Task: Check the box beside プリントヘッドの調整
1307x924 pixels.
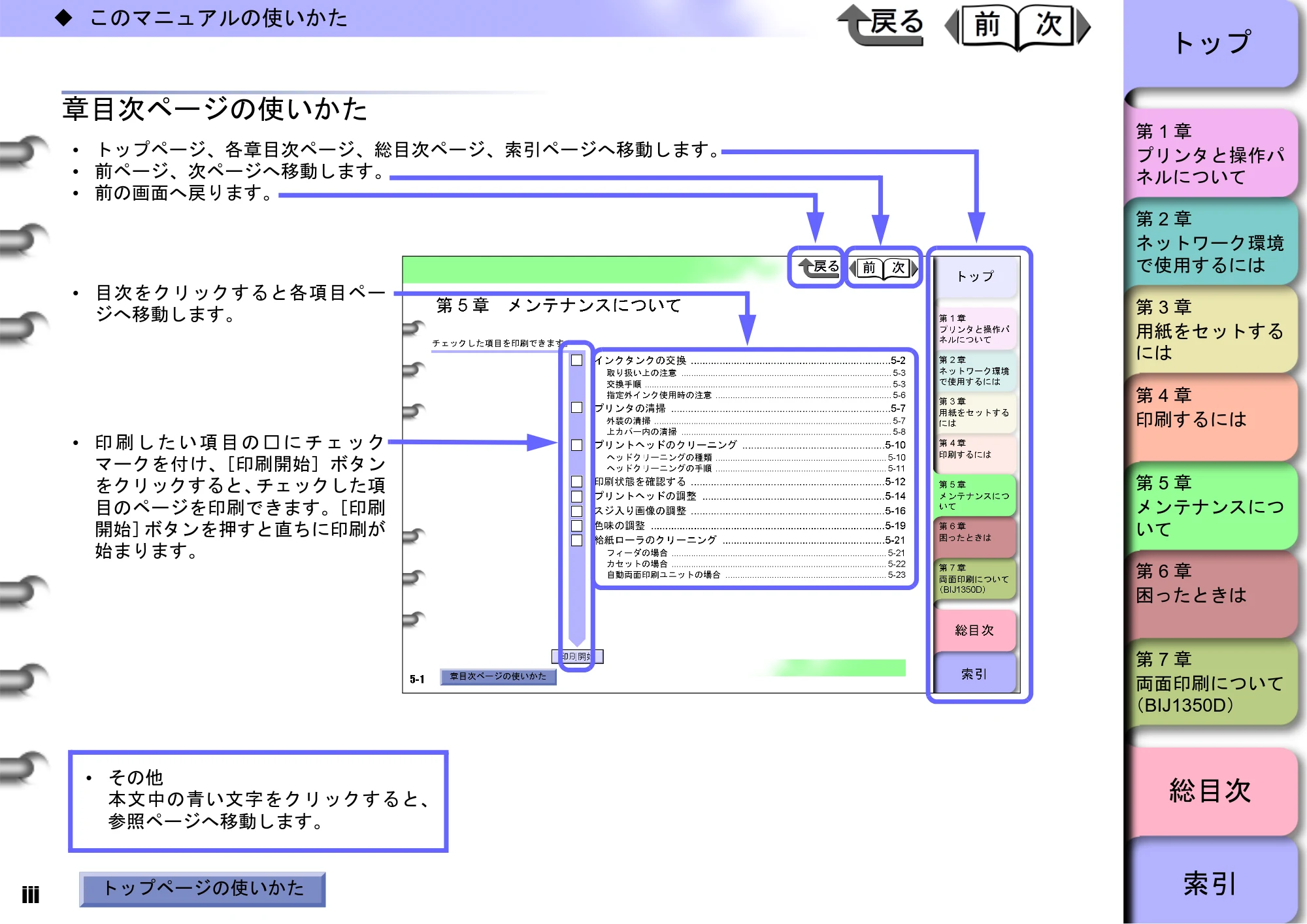Action: [576, 496]
